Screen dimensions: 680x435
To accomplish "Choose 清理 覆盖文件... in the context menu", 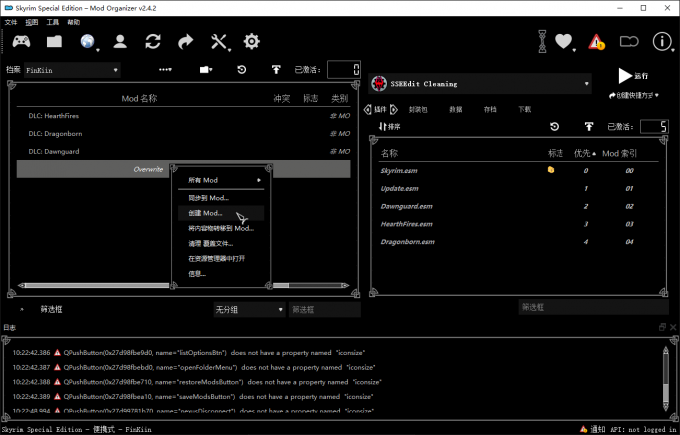I will click(x=221, y=243).
